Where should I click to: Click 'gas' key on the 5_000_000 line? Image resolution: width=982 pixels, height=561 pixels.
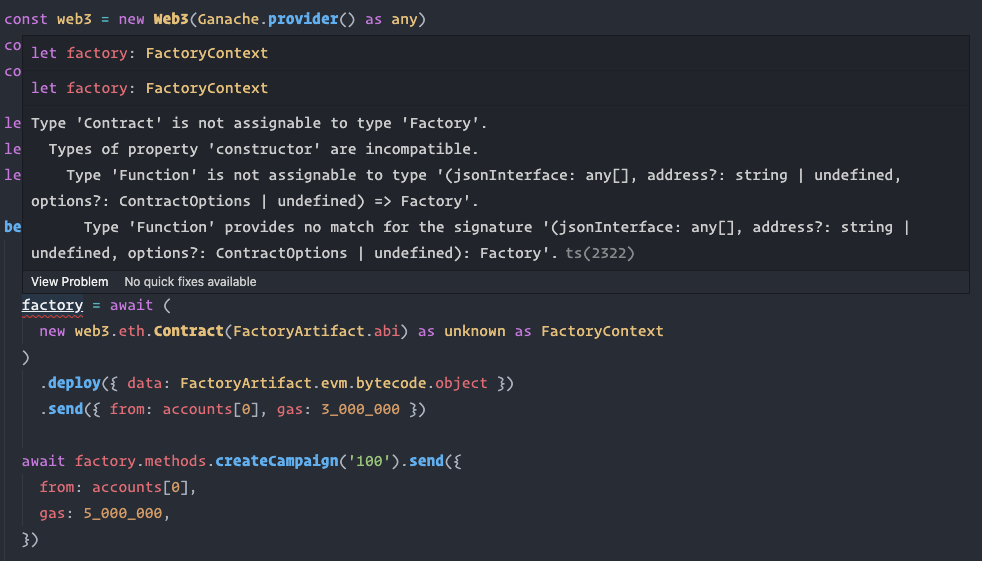pos(53,513)
